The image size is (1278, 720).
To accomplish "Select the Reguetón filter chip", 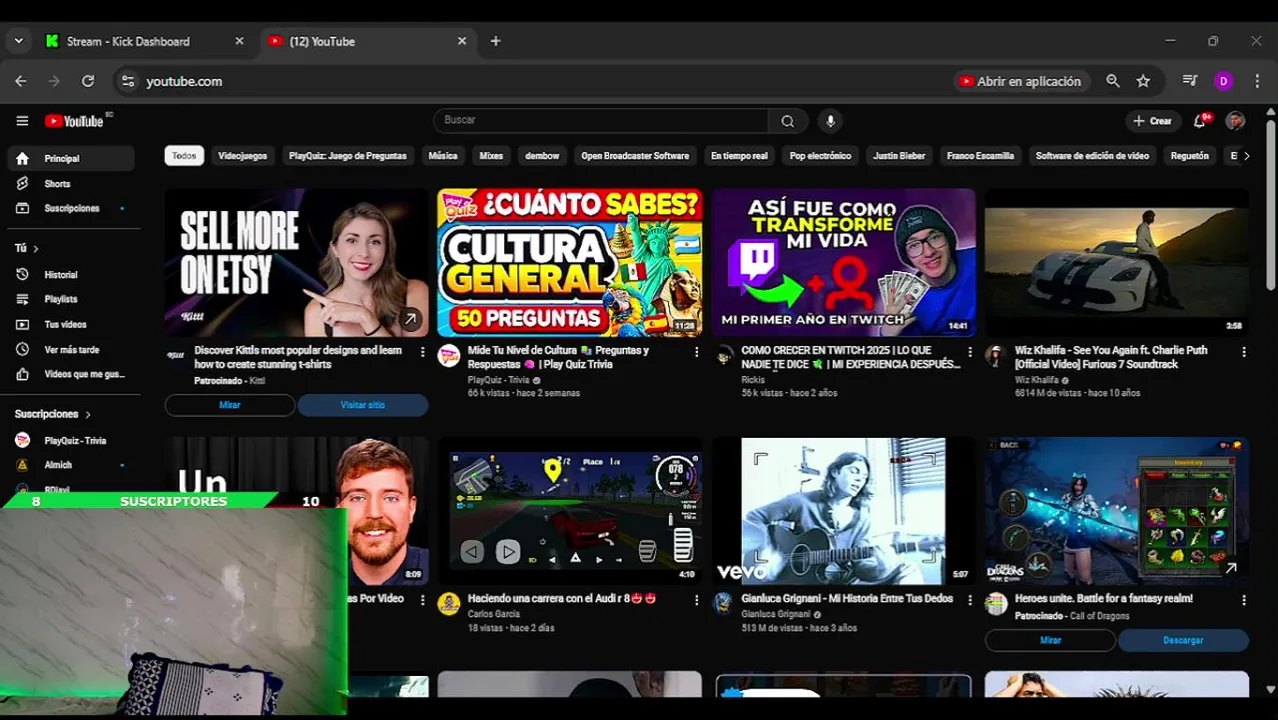I will coord(1189,156).
